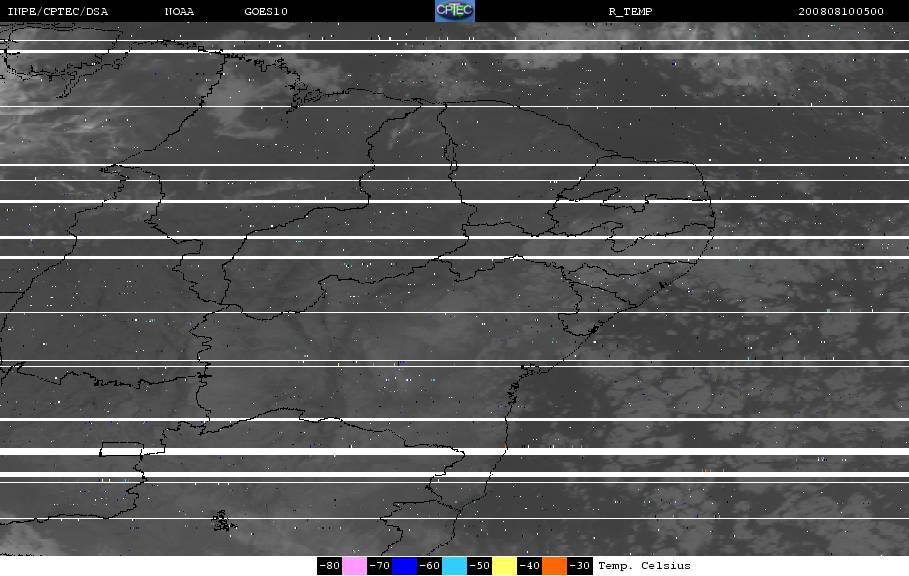Select the -60 legend value
Screen dimensions: 909x576
pos(430,566)
